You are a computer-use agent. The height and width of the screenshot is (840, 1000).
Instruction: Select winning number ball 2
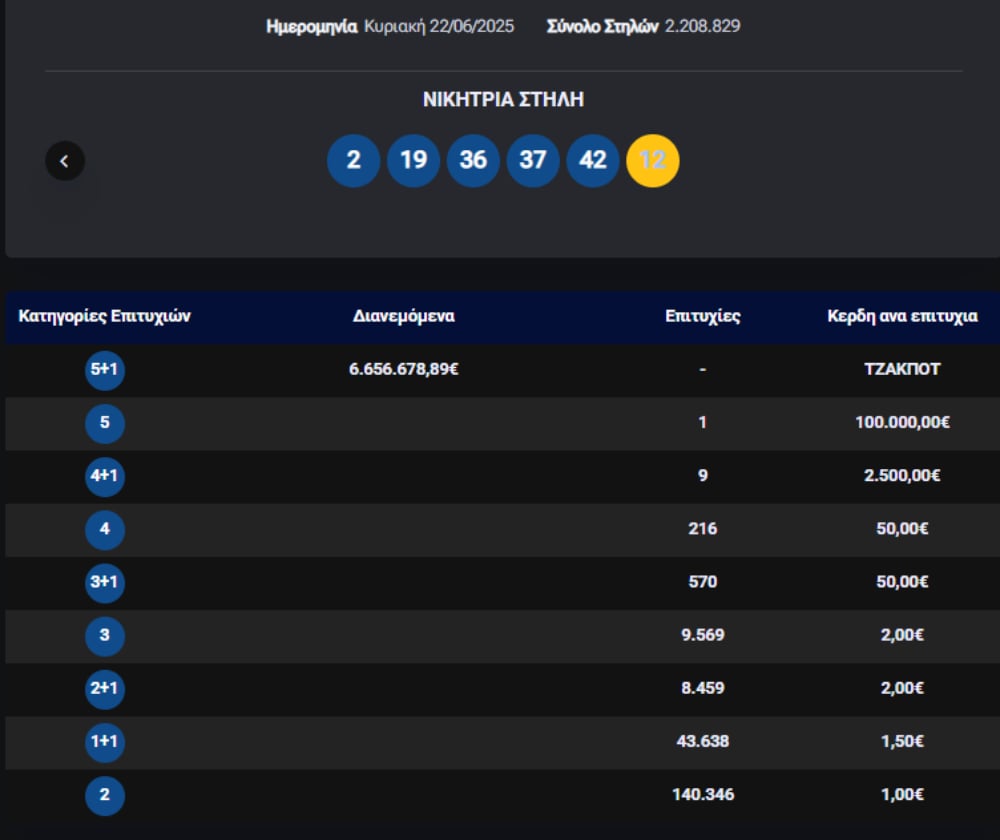[353, 160]
